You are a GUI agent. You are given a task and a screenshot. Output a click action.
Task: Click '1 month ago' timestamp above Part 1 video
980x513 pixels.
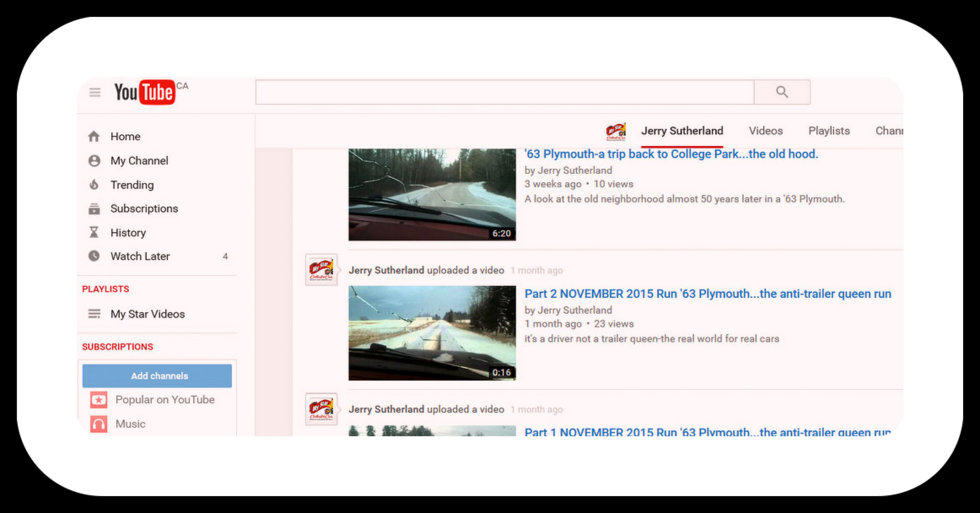pos(536,409)
